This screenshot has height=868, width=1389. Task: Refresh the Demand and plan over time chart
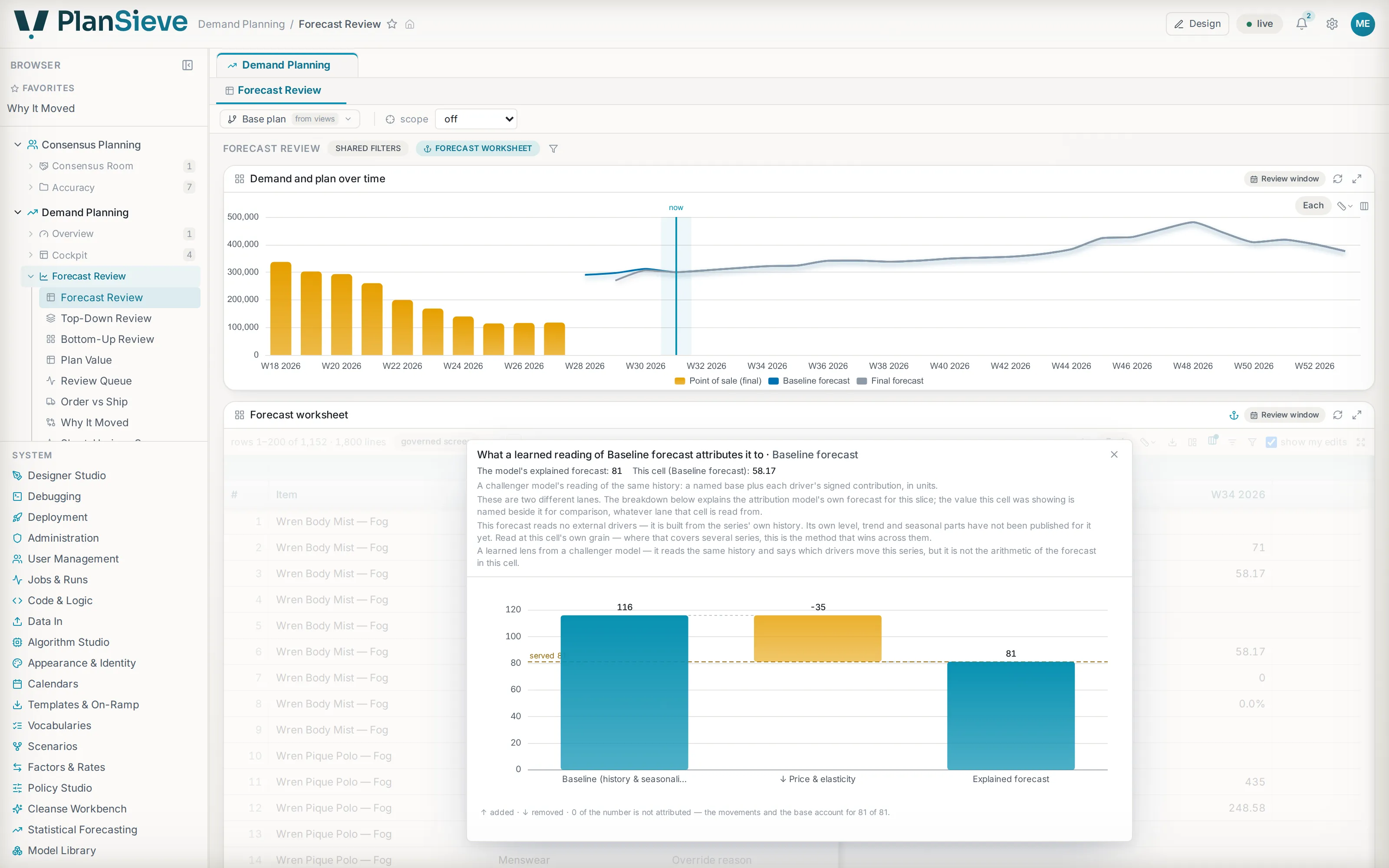pos(1337,179)
